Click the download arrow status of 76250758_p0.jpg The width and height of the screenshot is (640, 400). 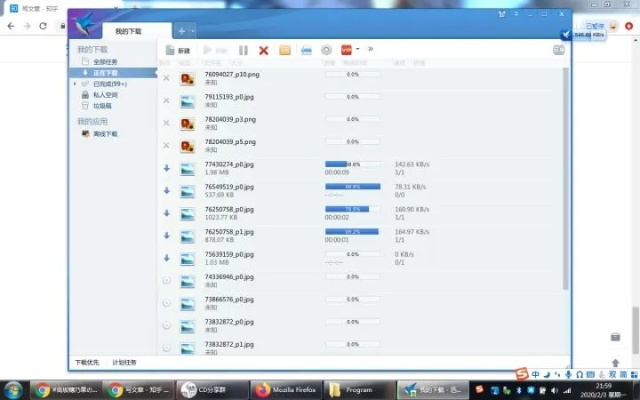coord(166,213)
